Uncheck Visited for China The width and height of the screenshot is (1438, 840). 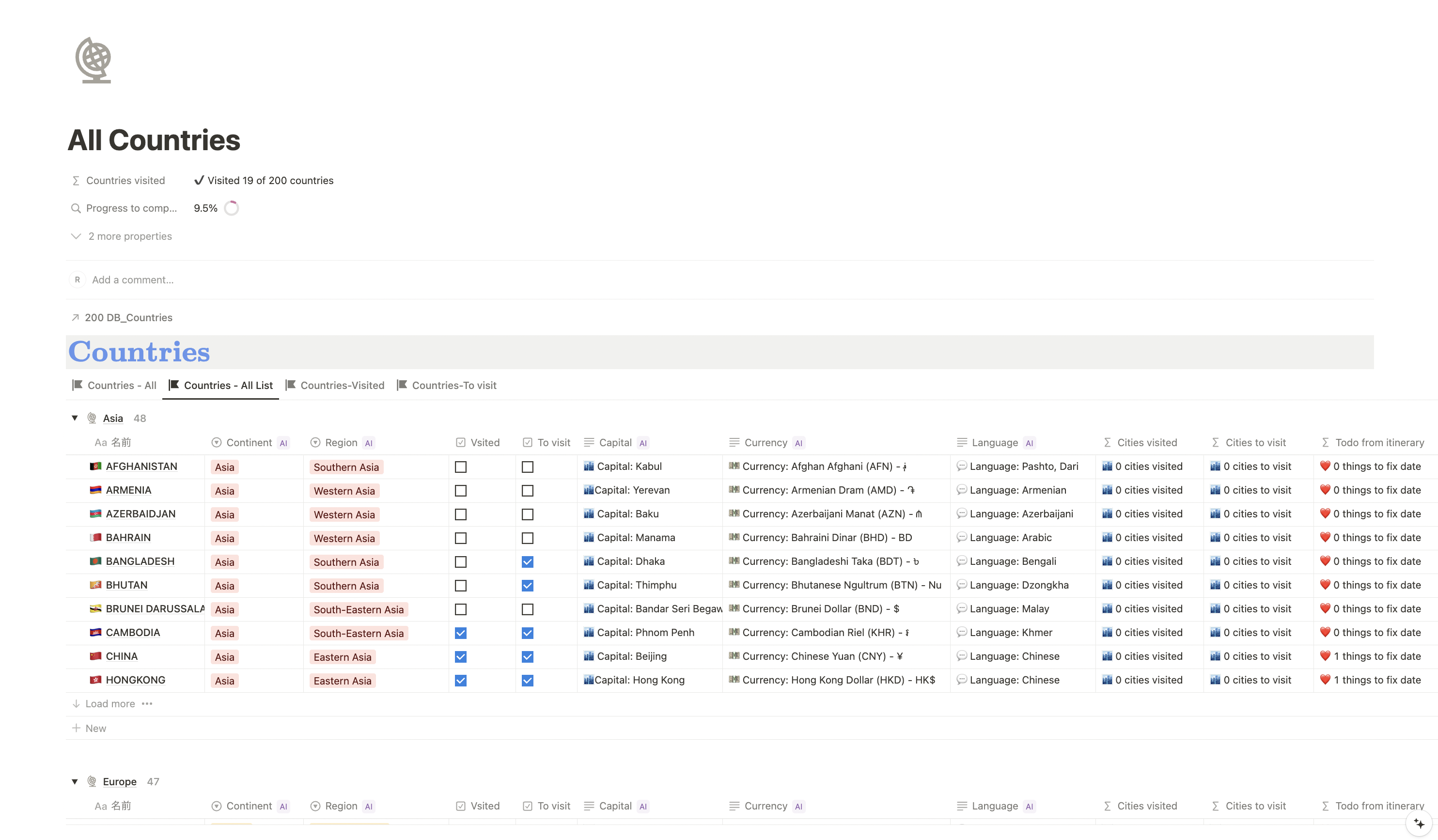coord(460,657)
